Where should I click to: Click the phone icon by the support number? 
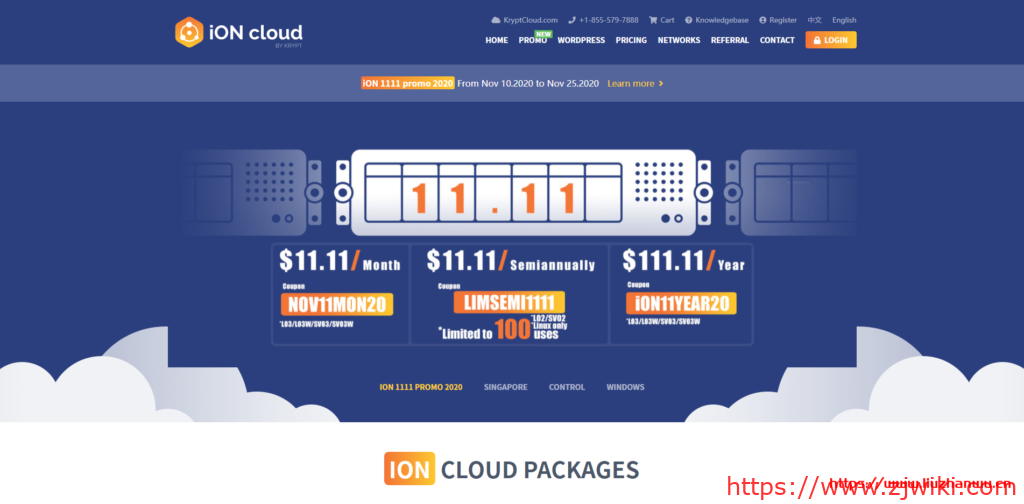572,20
